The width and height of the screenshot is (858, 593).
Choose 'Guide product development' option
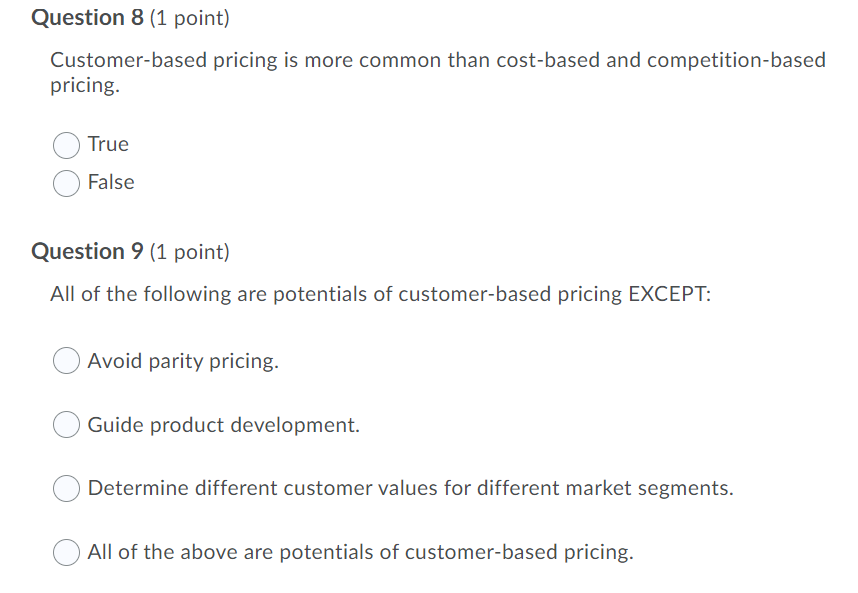pos(65,424)
